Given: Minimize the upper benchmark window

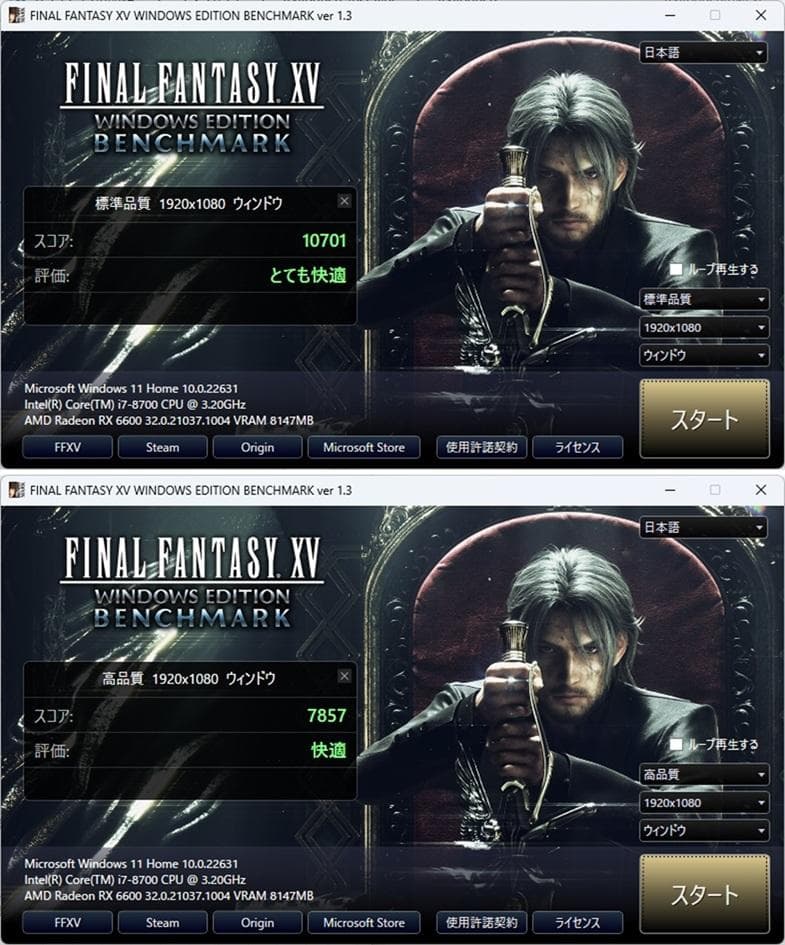Looking at the screenshot, I should pos(670,16).
